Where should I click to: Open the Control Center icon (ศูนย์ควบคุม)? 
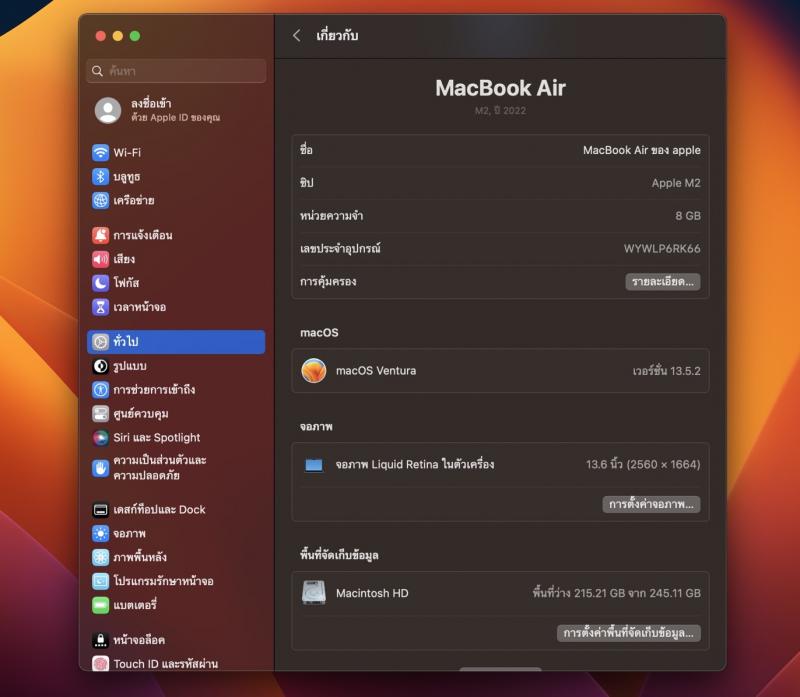tap(101, 414)
